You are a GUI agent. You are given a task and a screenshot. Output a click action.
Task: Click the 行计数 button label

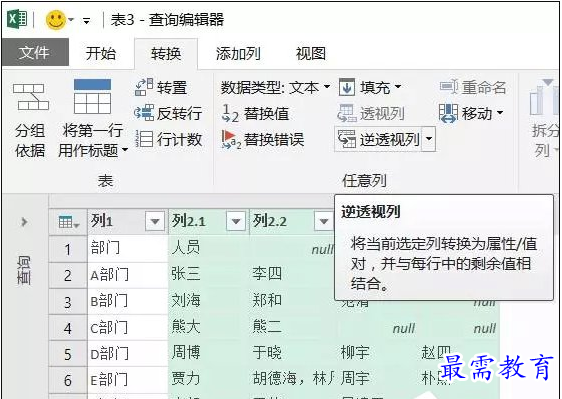coord(180,139)
